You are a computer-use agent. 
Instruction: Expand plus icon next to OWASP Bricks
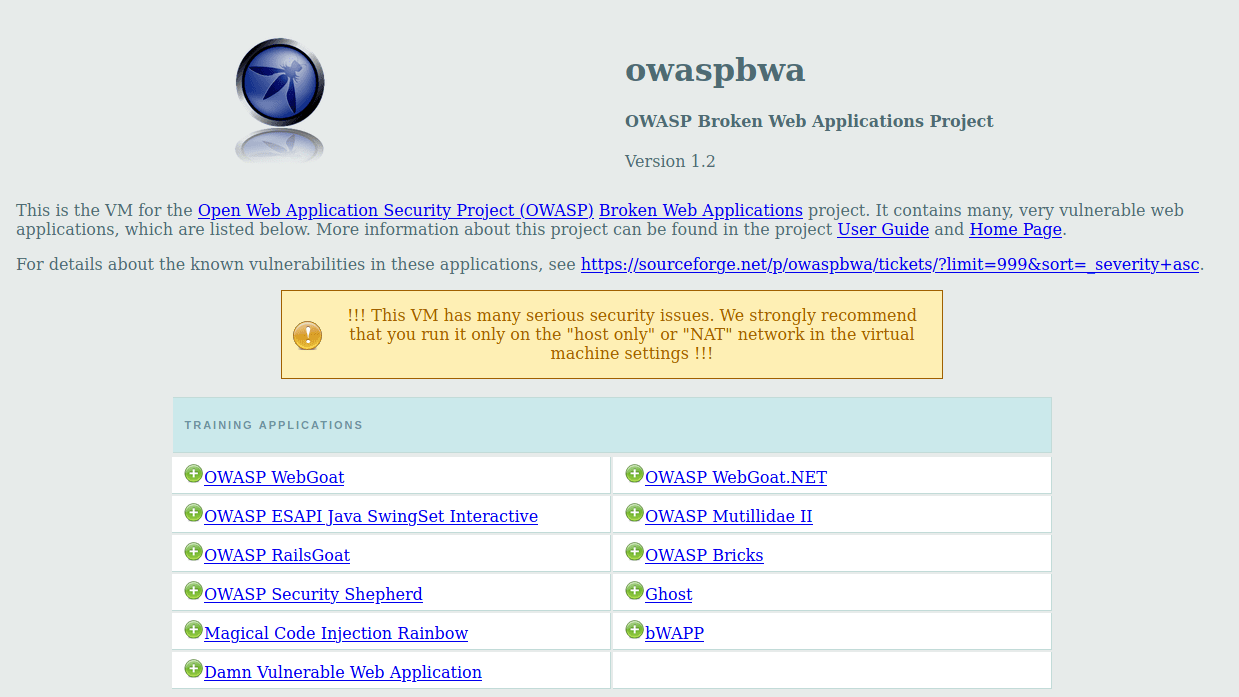(x=634, y=552)
